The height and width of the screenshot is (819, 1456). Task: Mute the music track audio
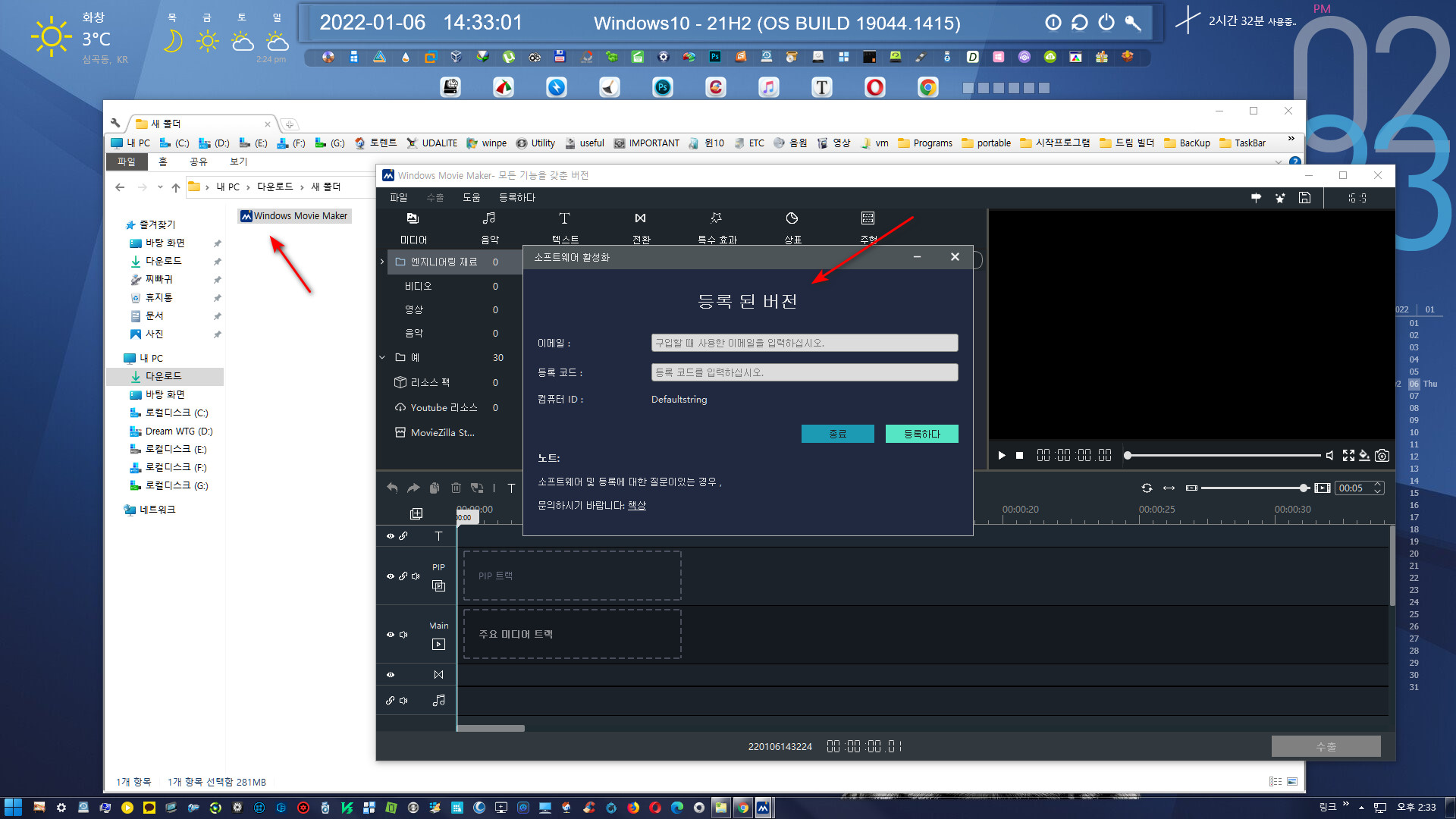click(x=403, y=701)
